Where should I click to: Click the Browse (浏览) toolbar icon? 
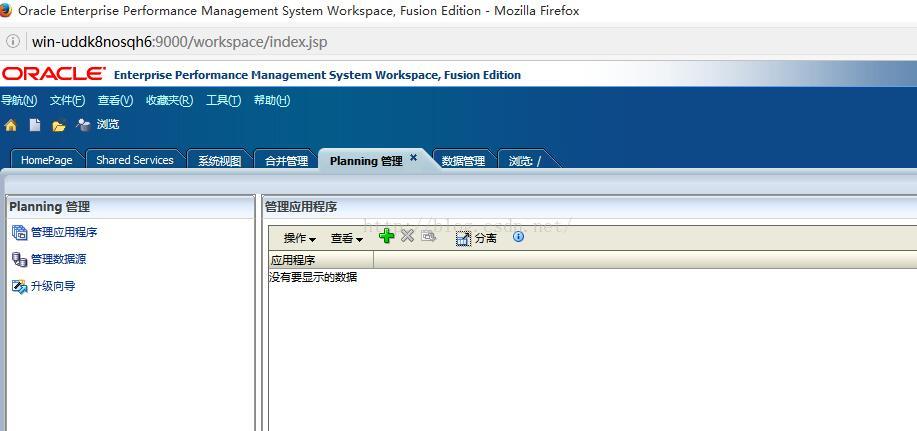point(84,125)
